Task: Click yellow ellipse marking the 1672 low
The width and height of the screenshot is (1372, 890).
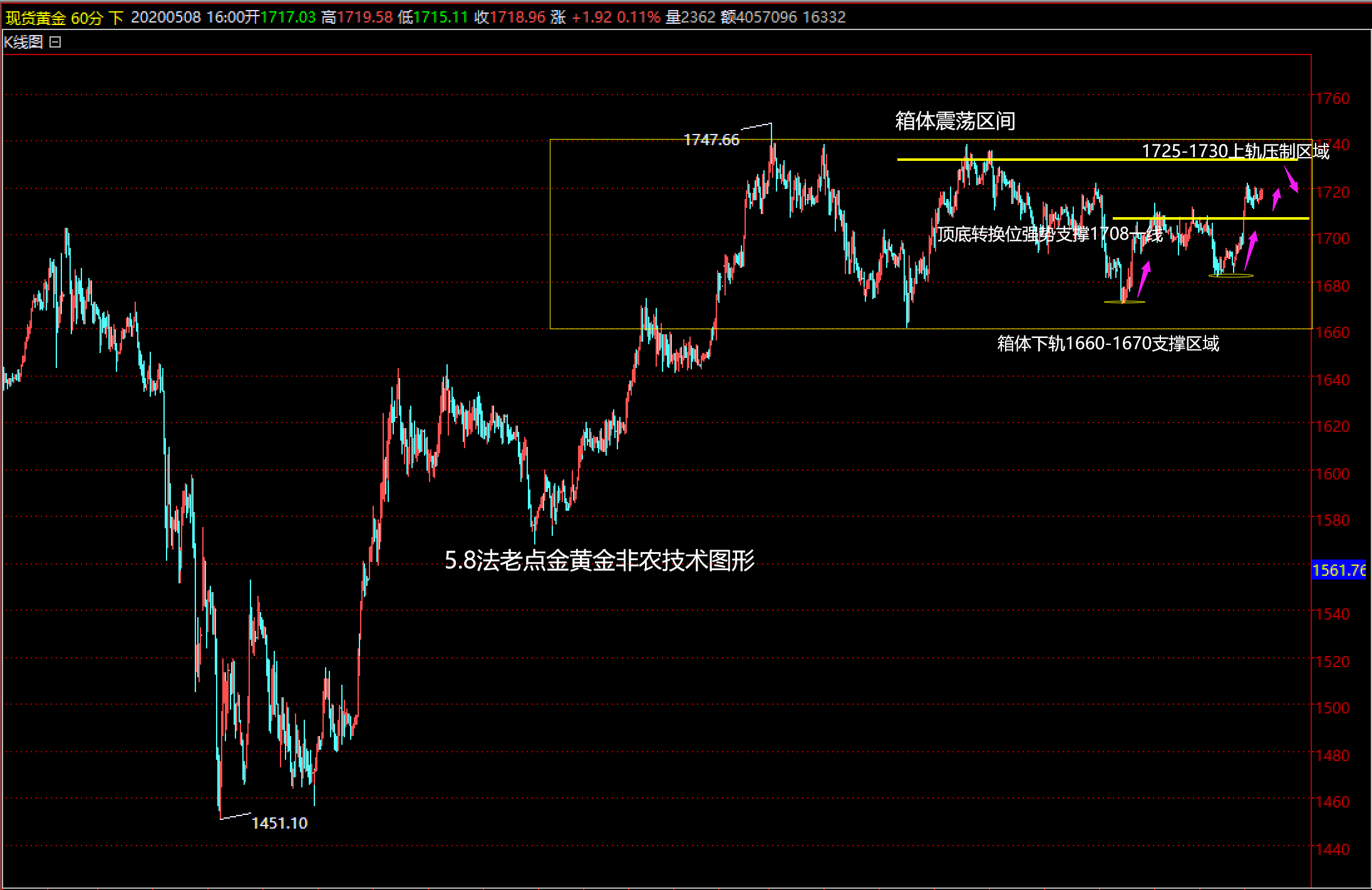Action: (1124, 302)
